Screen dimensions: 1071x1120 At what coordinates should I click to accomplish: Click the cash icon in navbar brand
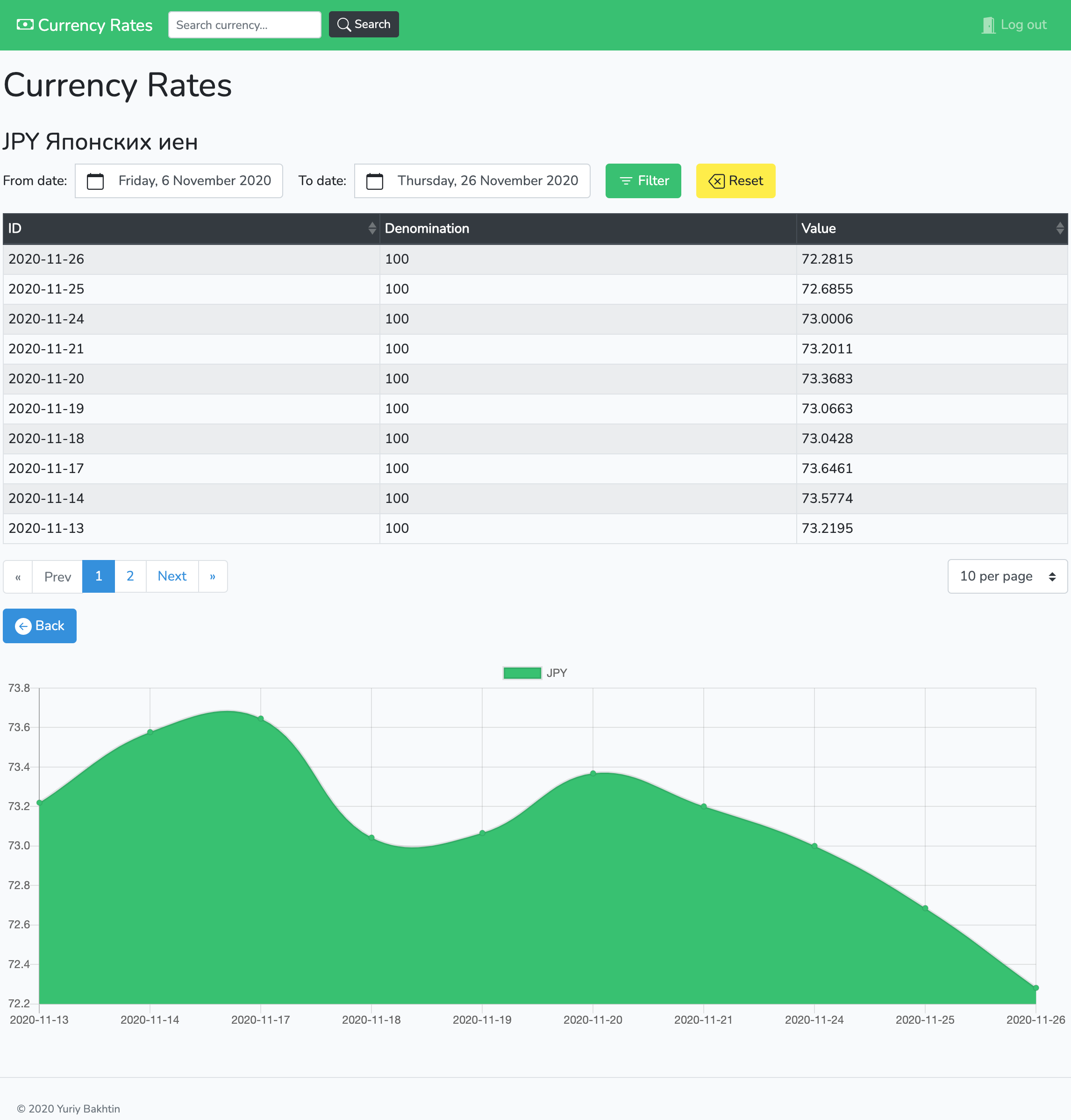pos(25,25)
